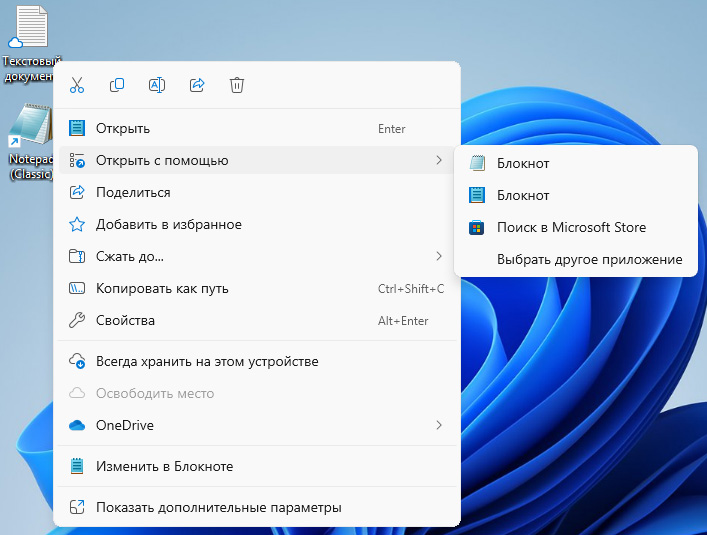Click the Enter shortcut hint text

(x=391, y=129)
